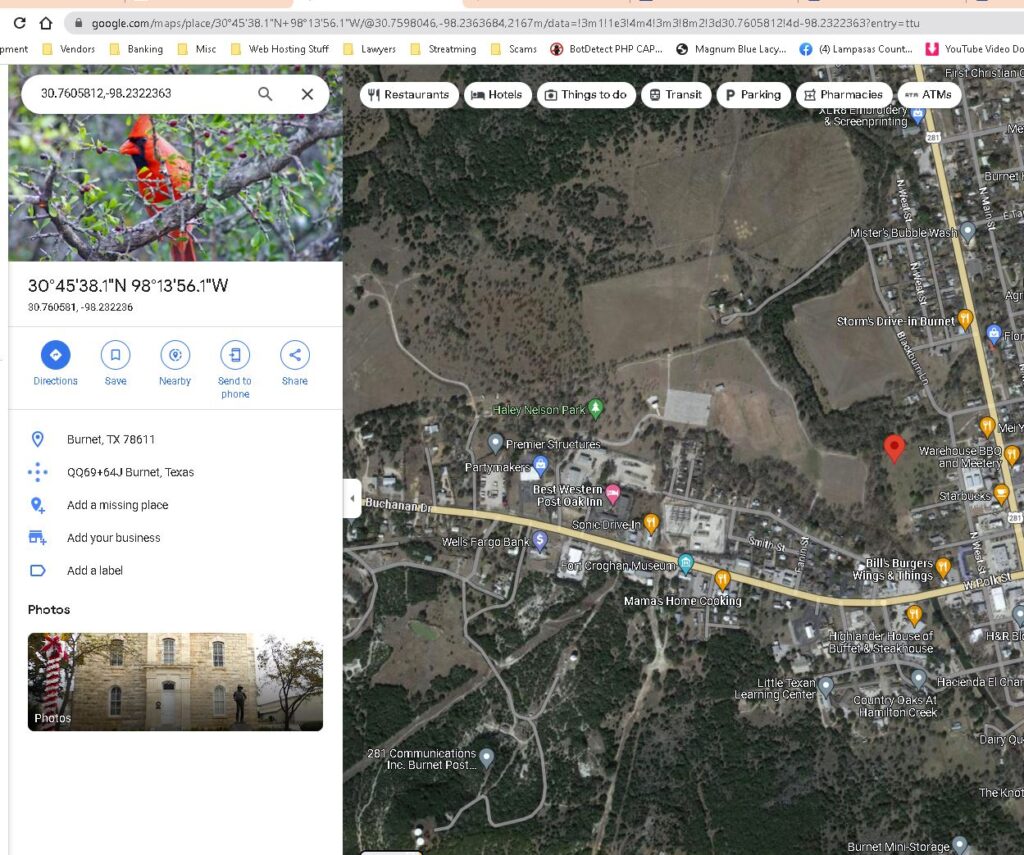Clear the search with the X icon

pos(307,93)
